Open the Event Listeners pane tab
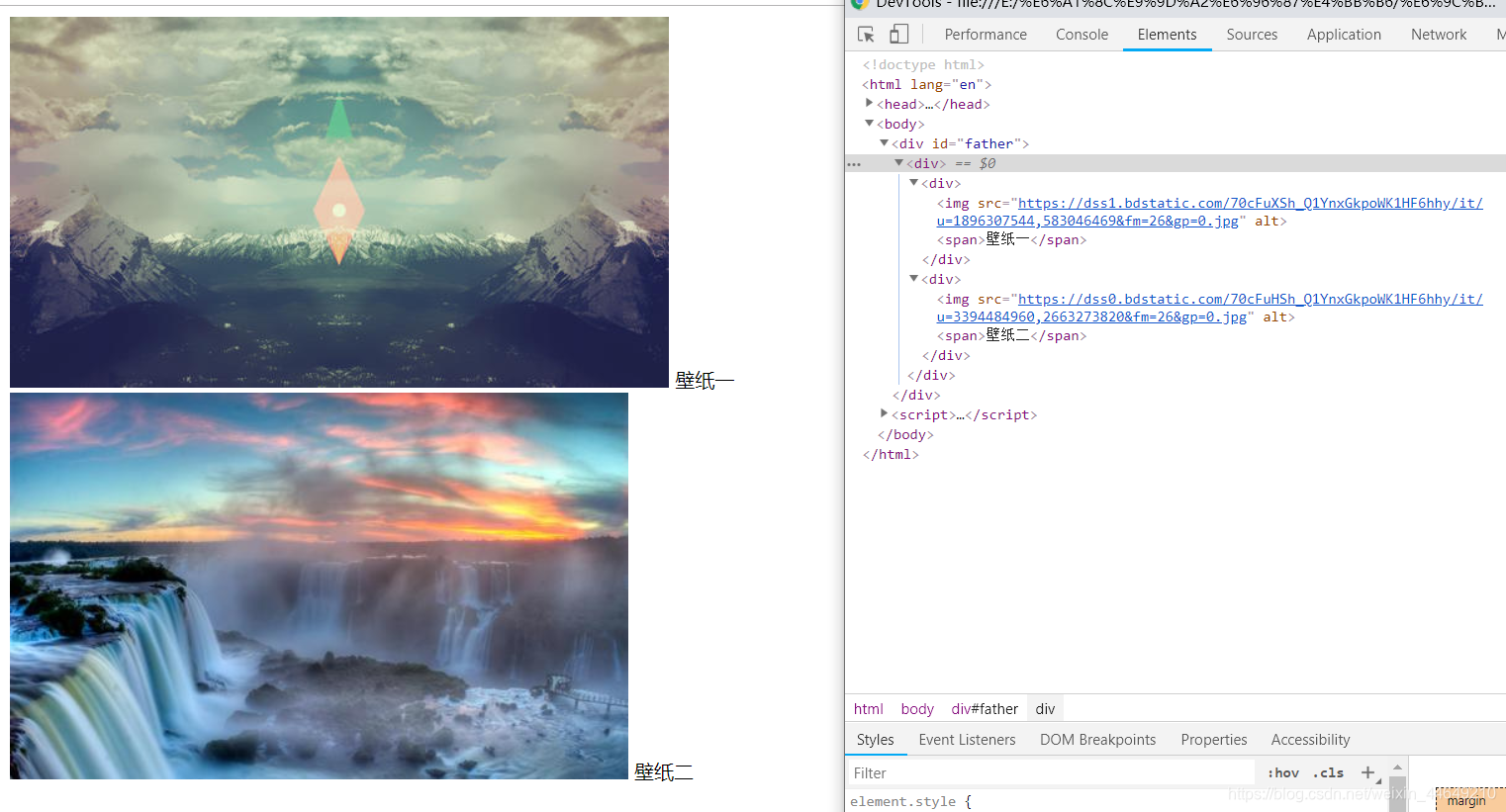Screen dimensions: 1506x812 (967, 740)
